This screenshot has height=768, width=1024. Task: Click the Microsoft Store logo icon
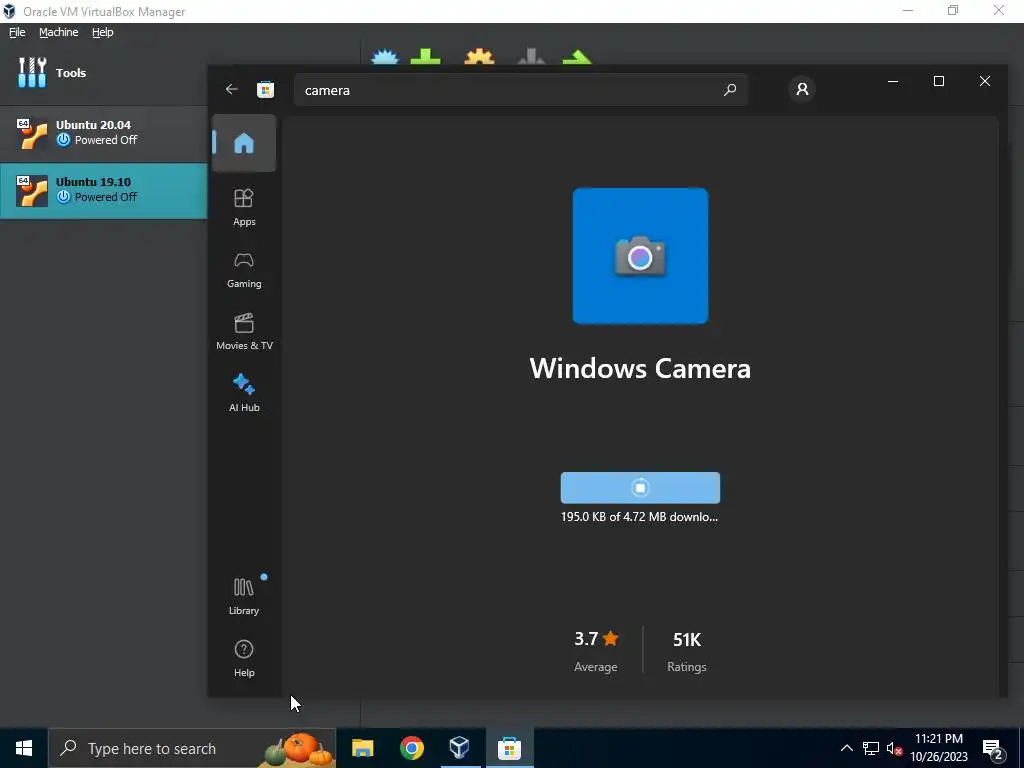coord(265,89)
